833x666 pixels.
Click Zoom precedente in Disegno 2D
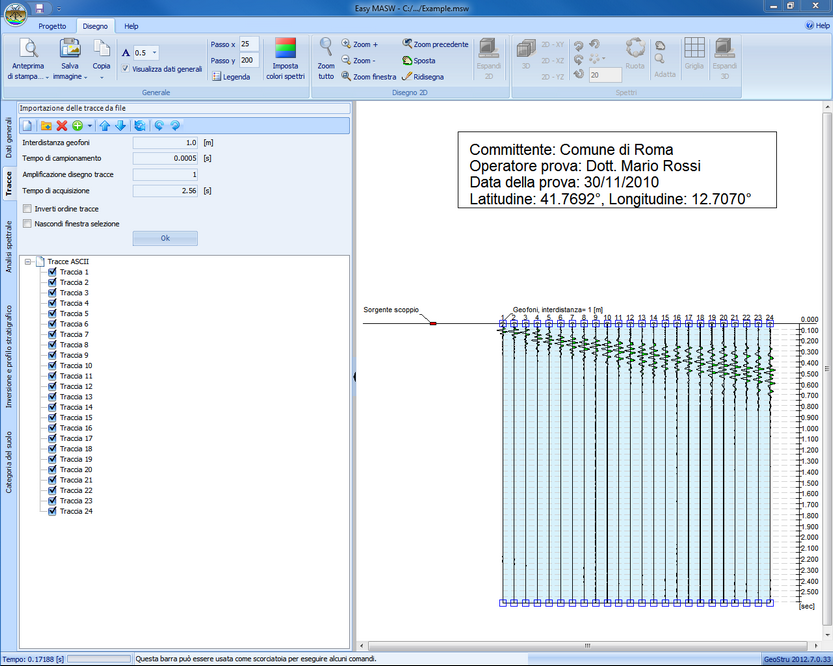(436, 45)
